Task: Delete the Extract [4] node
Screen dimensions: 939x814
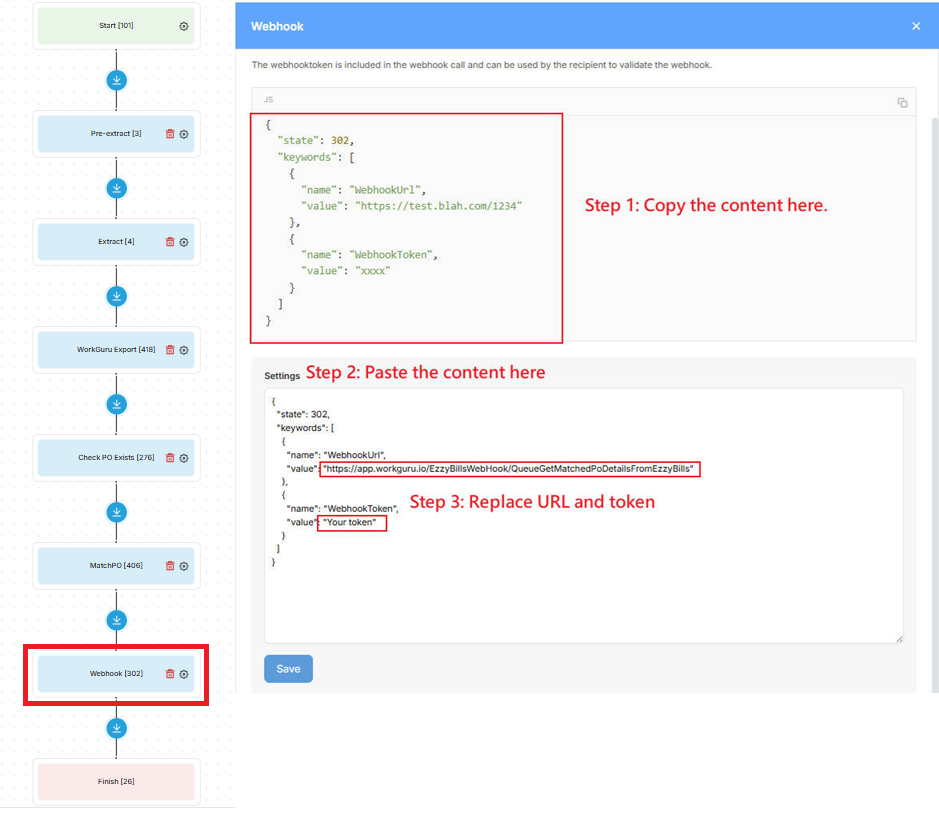Action: click(170, 242)
